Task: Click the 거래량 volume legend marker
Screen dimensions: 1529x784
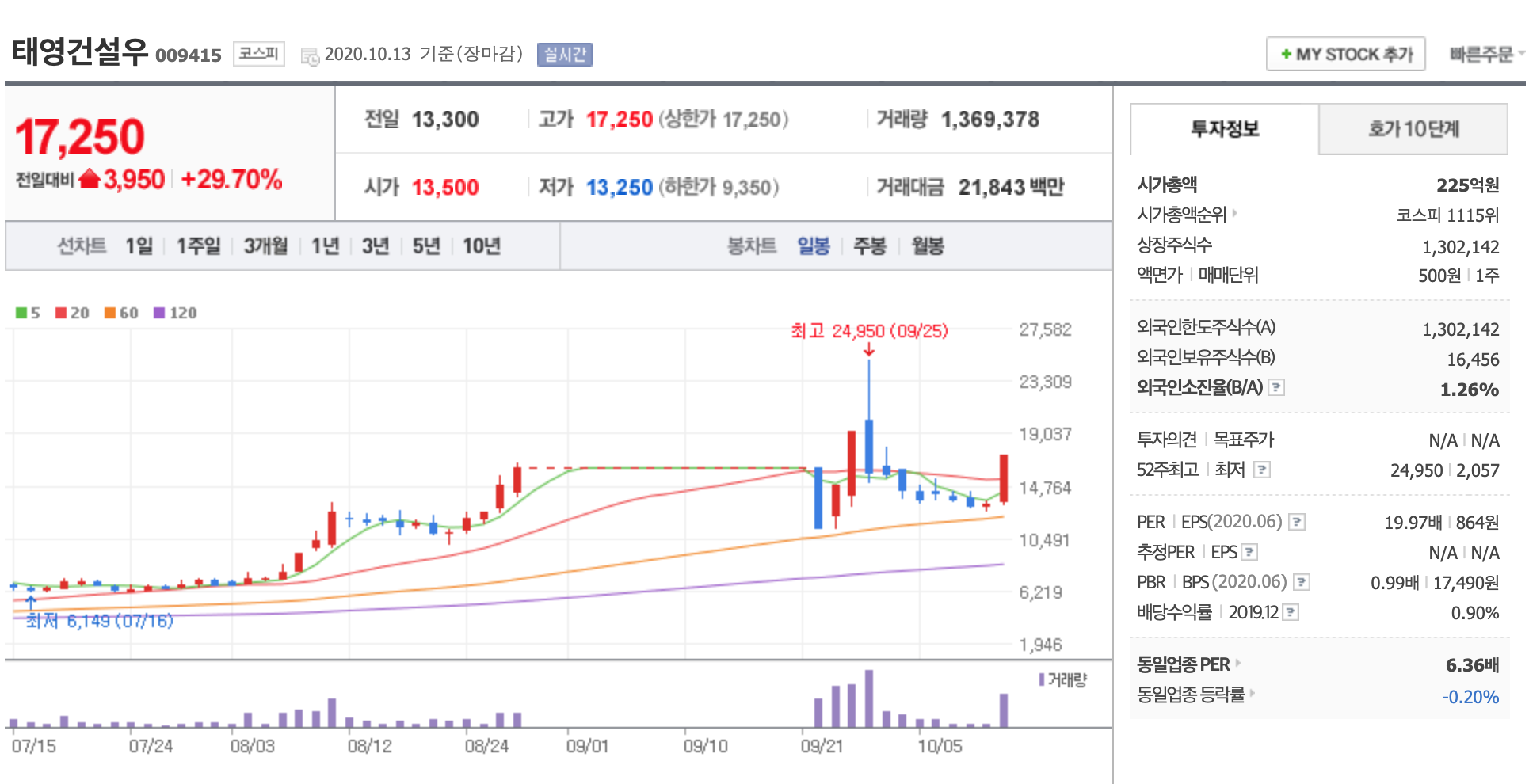Action: click(1042, 679)
